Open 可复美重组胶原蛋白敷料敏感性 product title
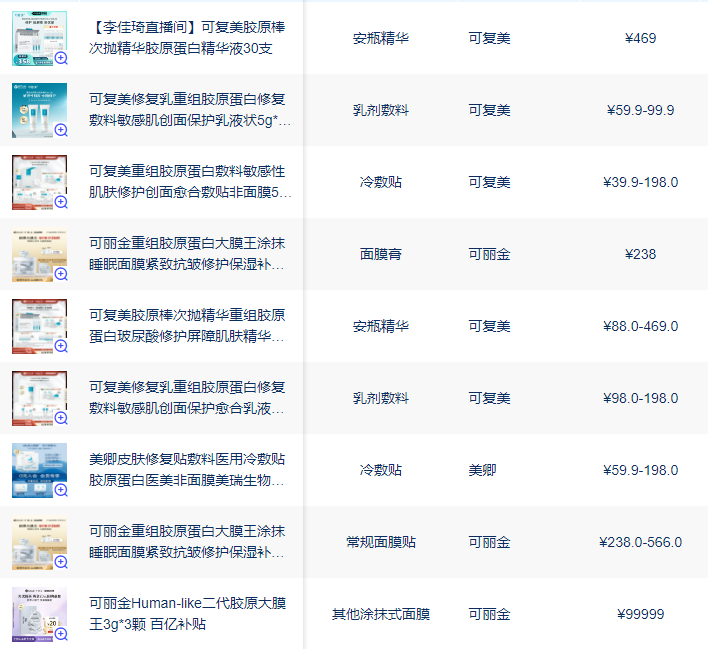Screen dimensions: 708x649 [x=190, y=182]
